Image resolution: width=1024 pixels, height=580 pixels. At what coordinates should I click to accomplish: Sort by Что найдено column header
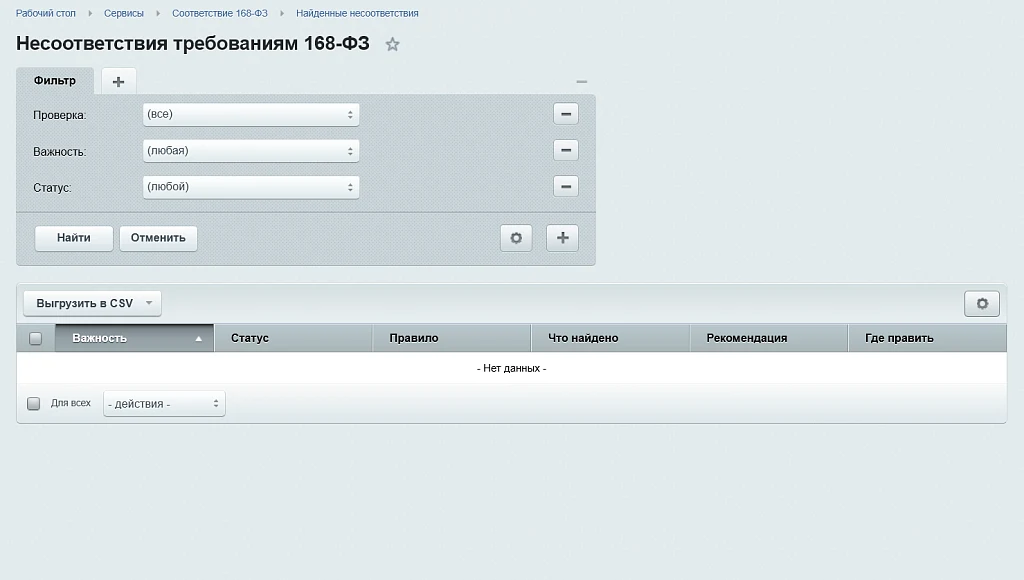pyautogui.click(x=611, y=338)
